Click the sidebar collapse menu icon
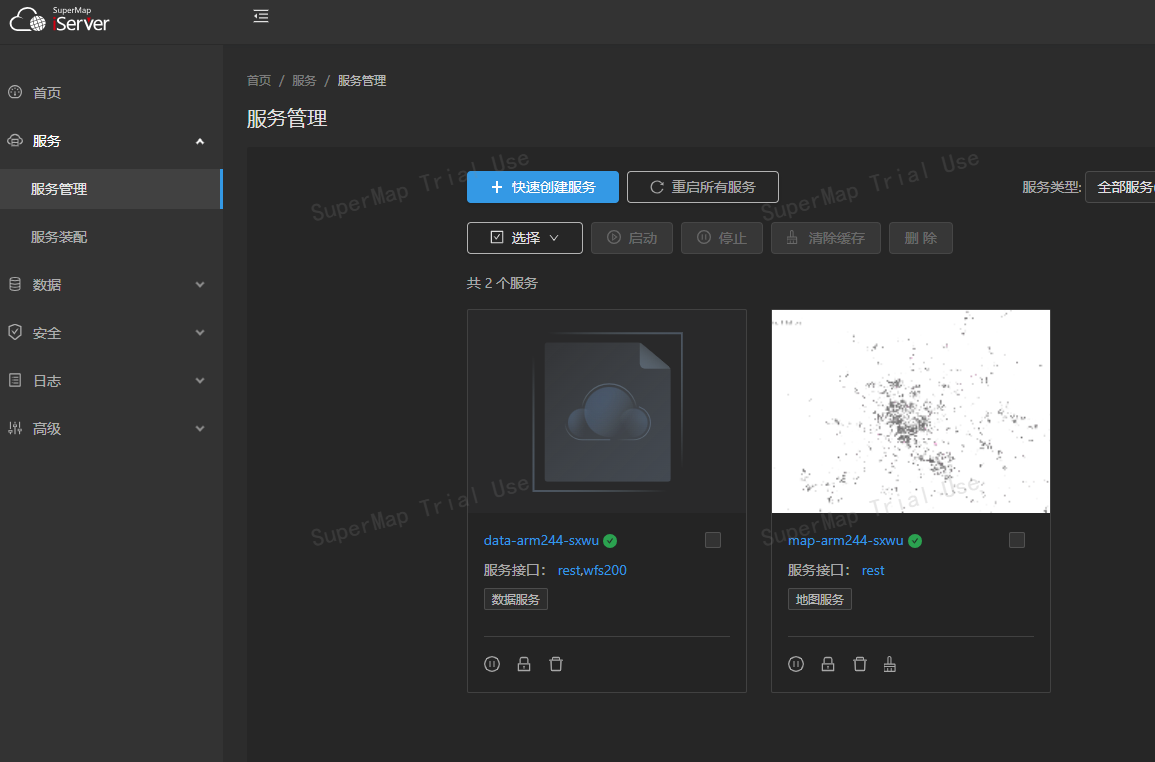This screenshot has width=1155, height=762. point(261,16)
